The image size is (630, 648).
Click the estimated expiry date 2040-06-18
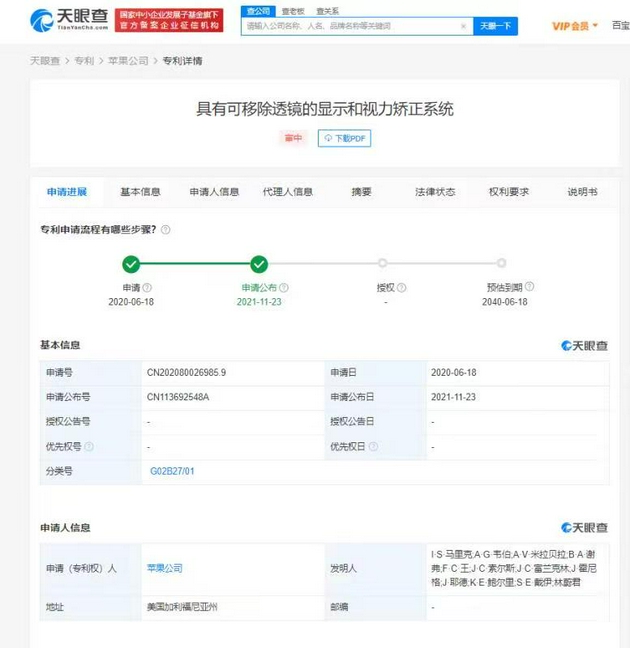505,302
